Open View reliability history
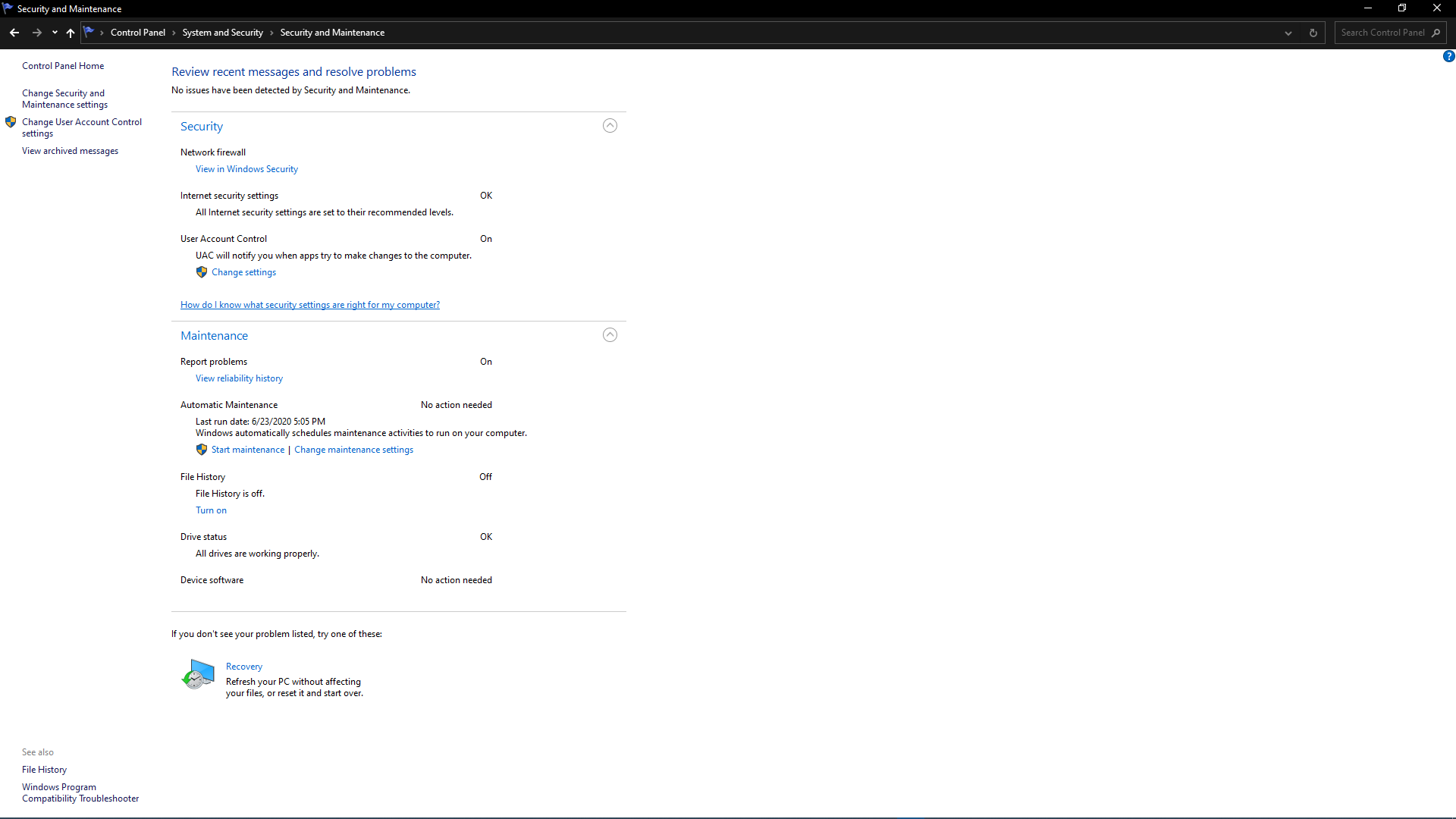This screenshot has width=1456, height=819. tap(239, 378)
